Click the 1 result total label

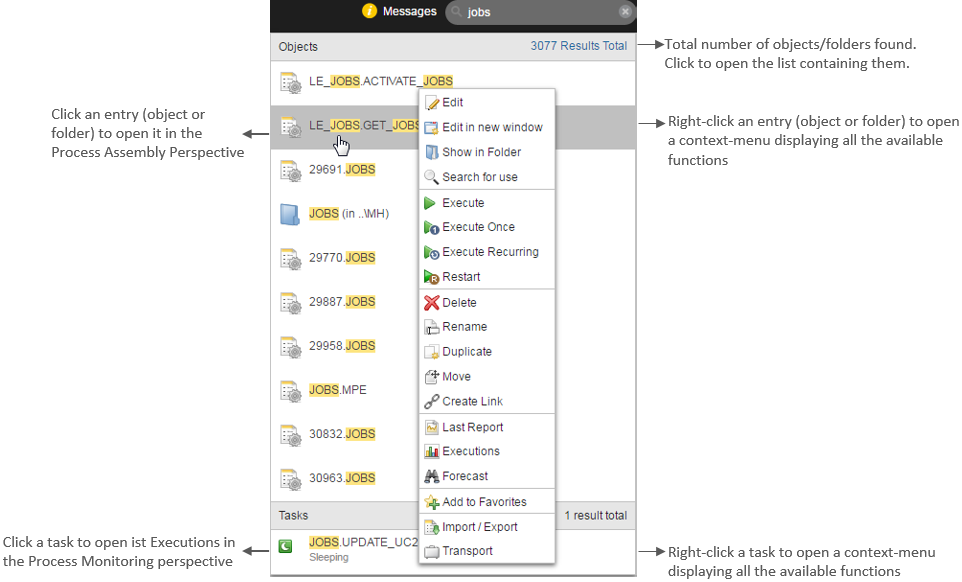click(596, 516)
